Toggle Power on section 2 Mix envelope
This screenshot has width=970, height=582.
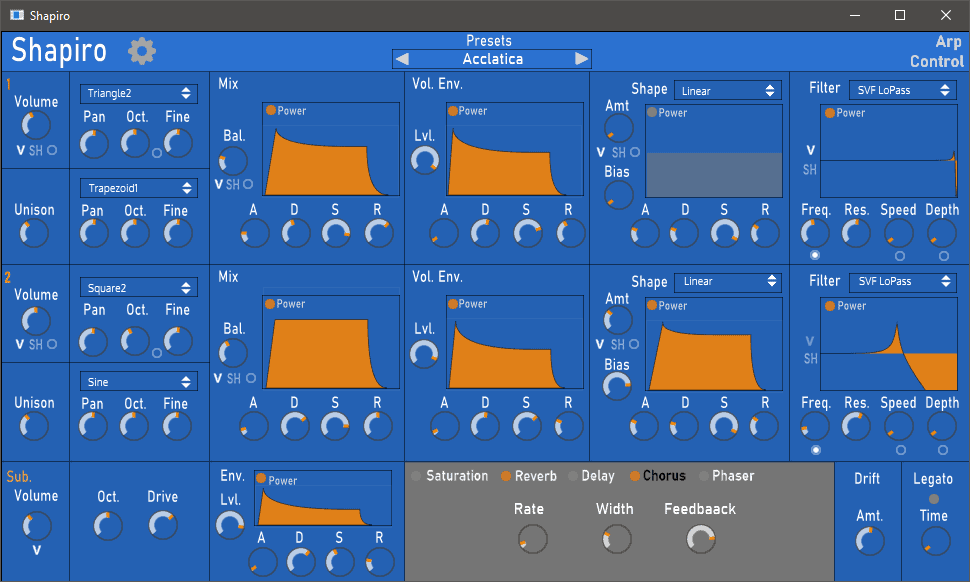tap(270, 304)
